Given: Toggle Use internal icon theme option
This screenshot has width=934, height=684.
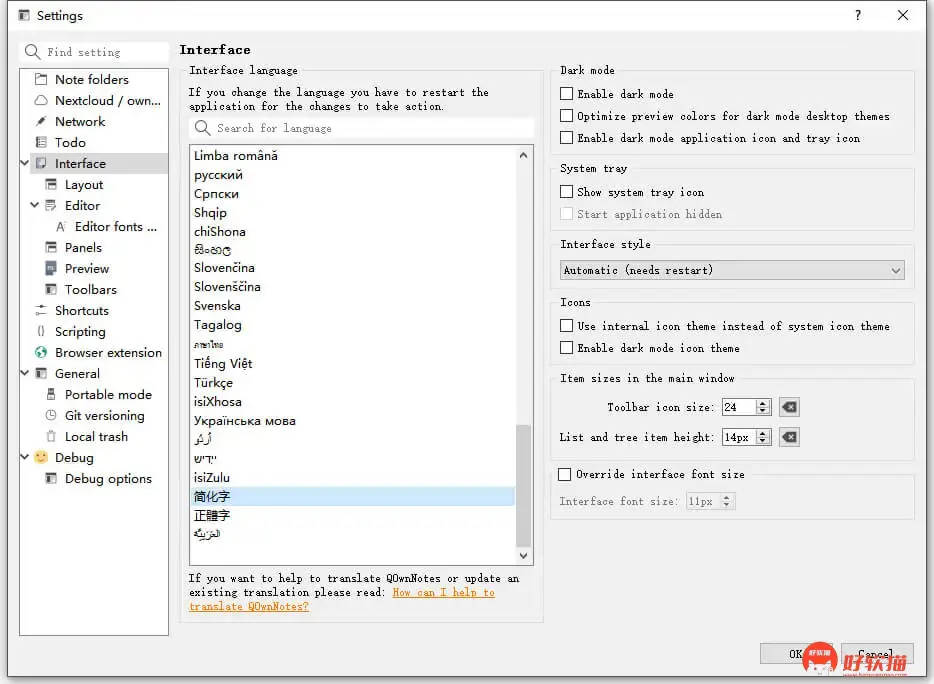Looking at the screenshot, I should pyautogui.click(x=566, y=326).
